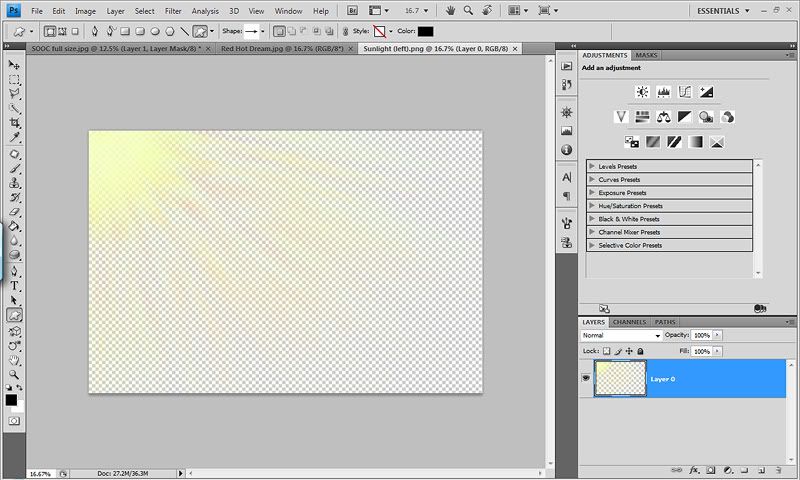This screenshot has width=800, height=480.
Task: Open the layer blend mode Normal dropdown
Action: coord(621,336)
